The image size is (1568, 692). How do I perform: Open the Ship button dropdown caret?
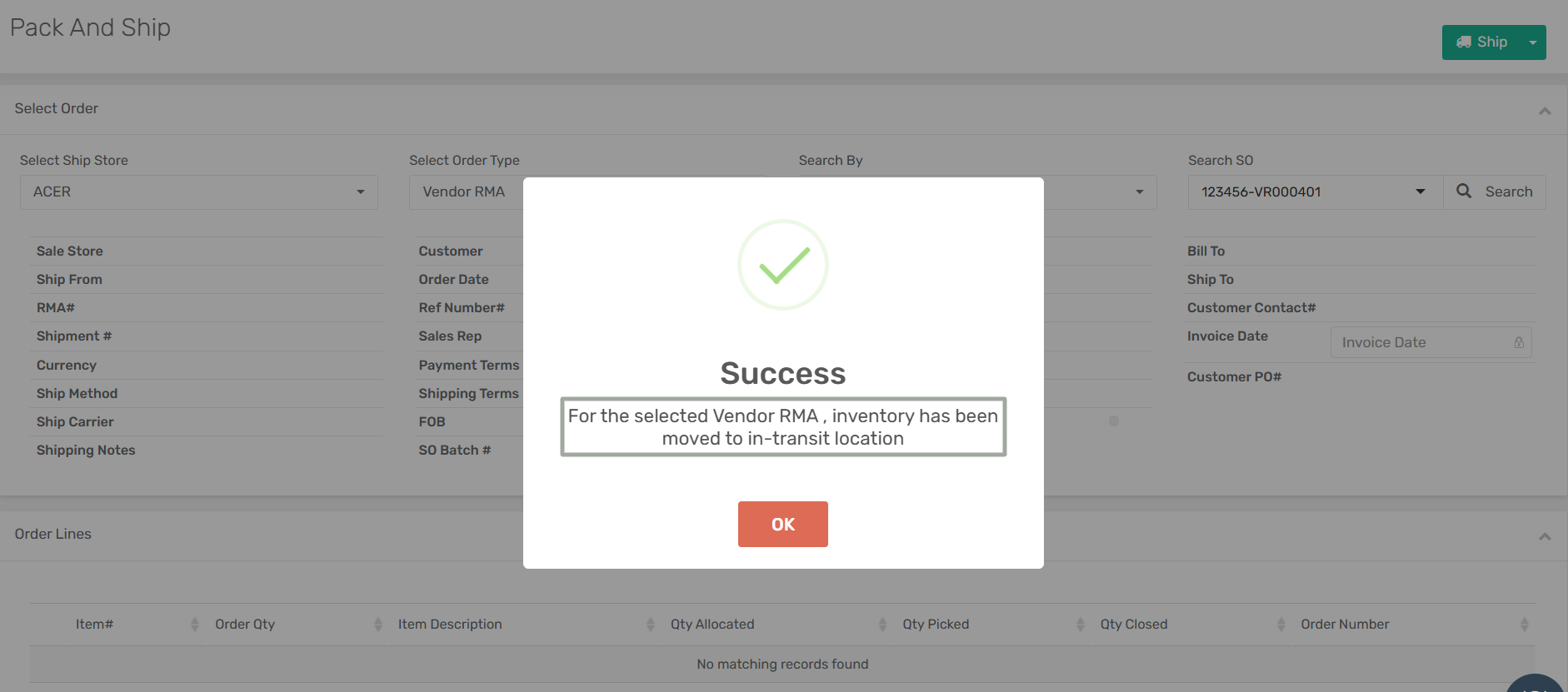click(1533, 42)
